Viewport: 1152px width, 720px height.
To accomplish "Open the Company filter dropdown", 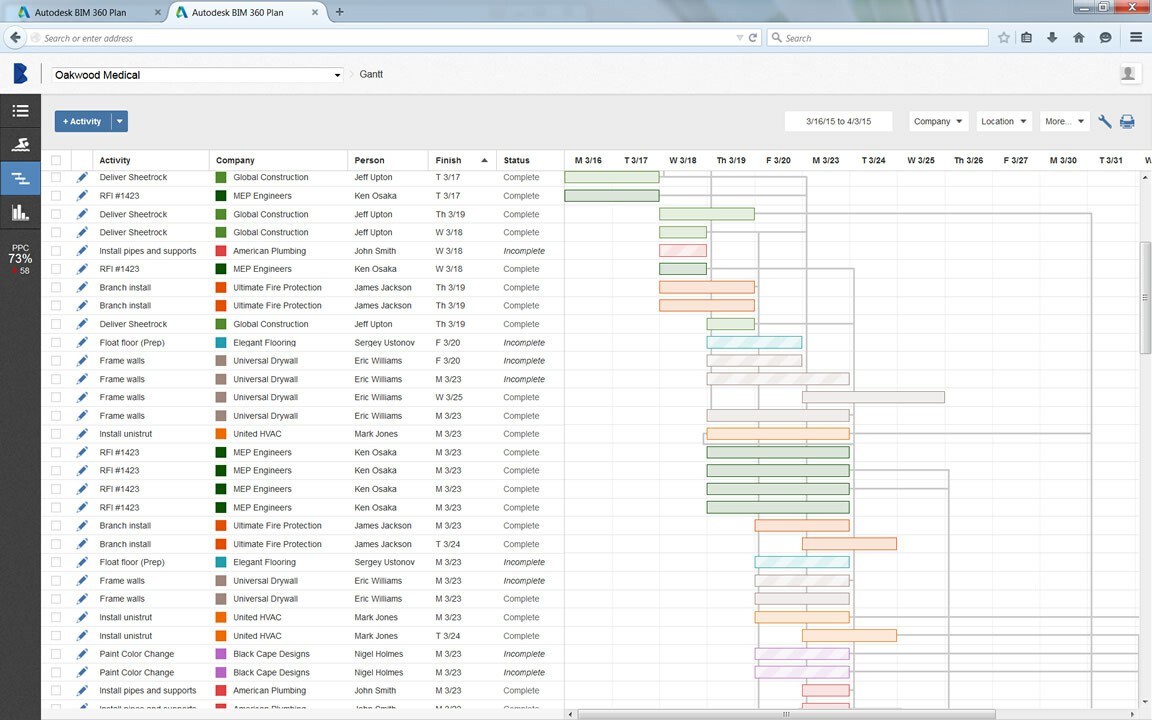I will (x=937, y=120).
